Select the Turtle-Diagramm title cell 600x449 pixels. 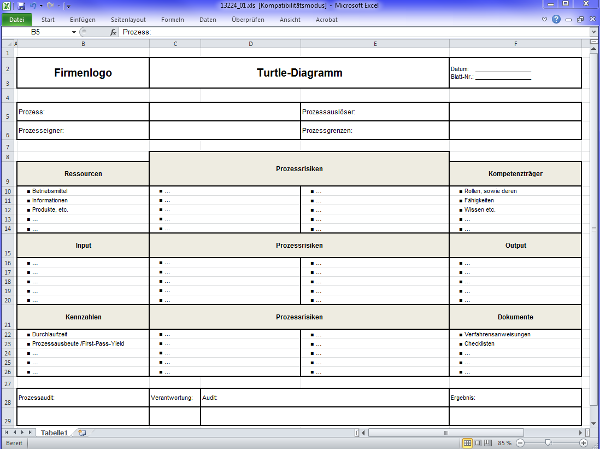pos(298,72)
